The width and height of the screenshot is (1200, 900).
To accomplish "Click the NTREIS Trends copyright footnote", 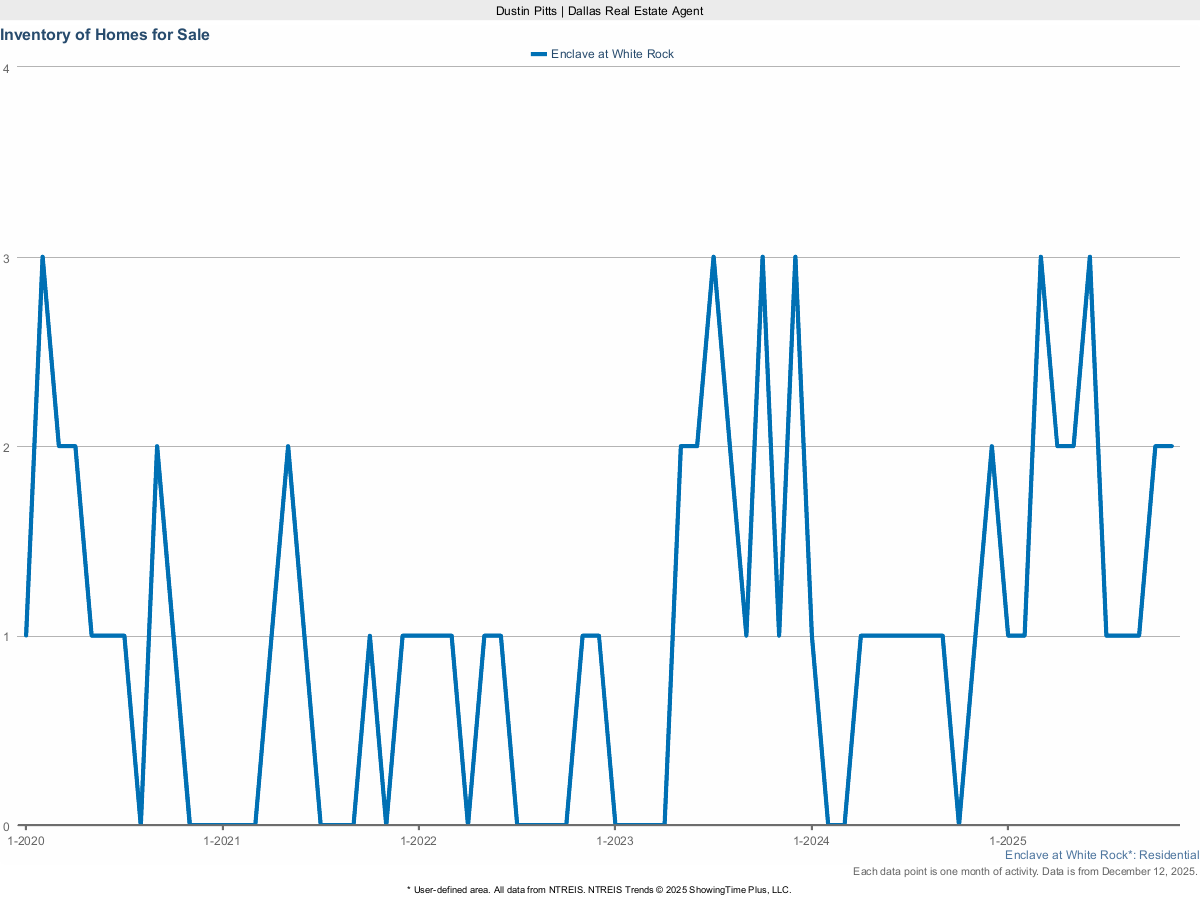I will pos(599,889).
